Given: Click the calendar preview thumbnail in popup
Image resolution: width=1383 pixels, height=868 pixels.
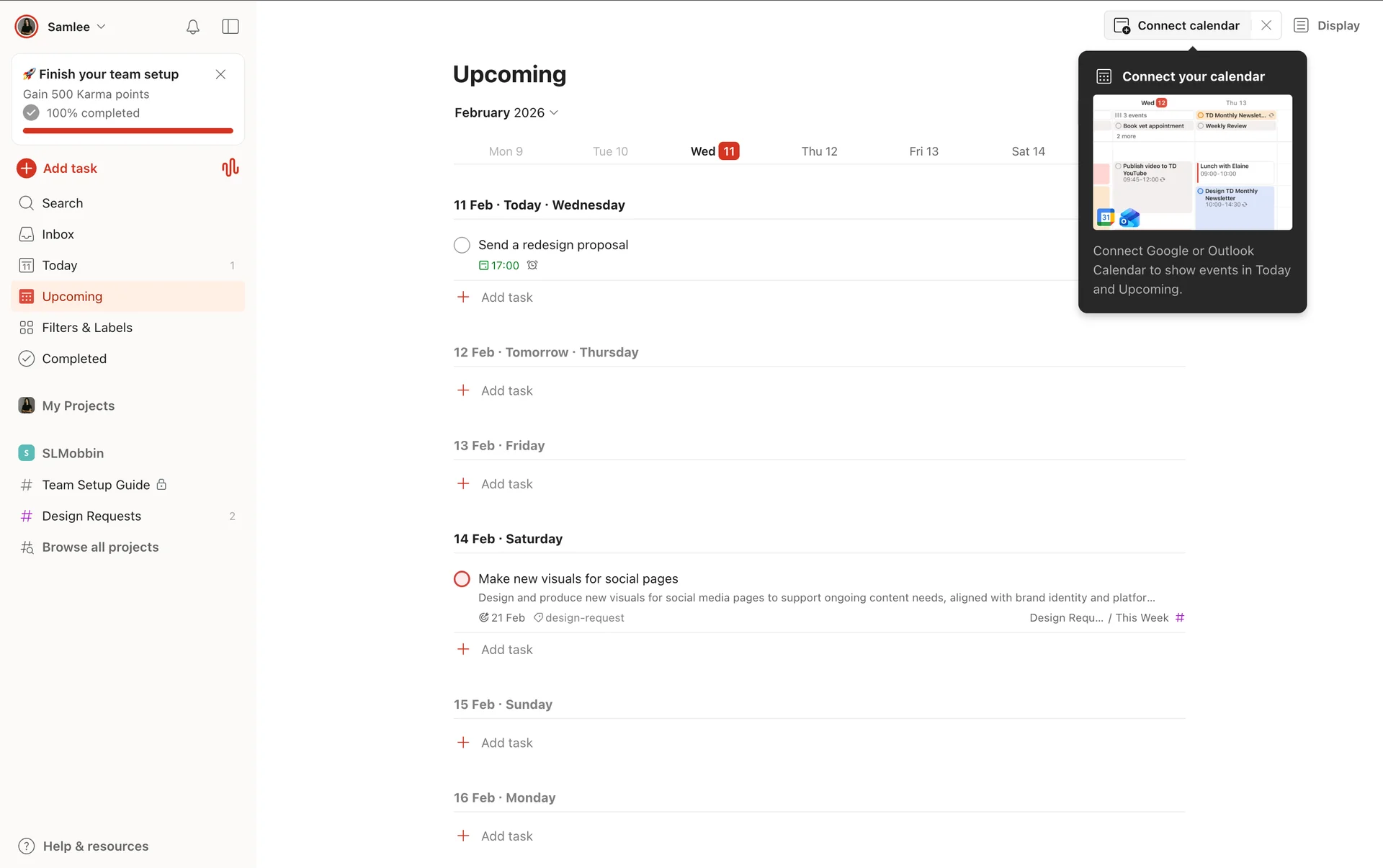Looking at the screenshot, I should pos(1192,162).
